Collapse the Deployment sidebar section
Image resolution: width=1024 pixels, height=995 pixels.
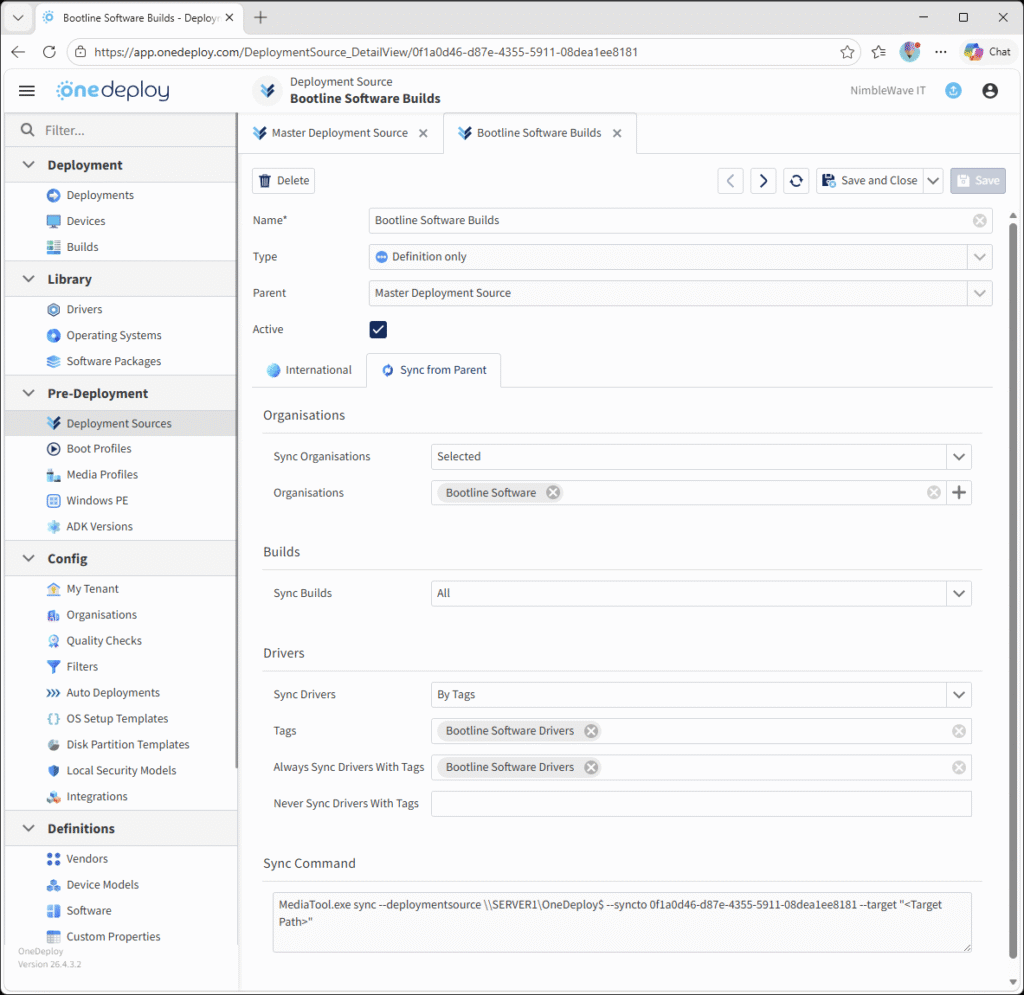29,165
